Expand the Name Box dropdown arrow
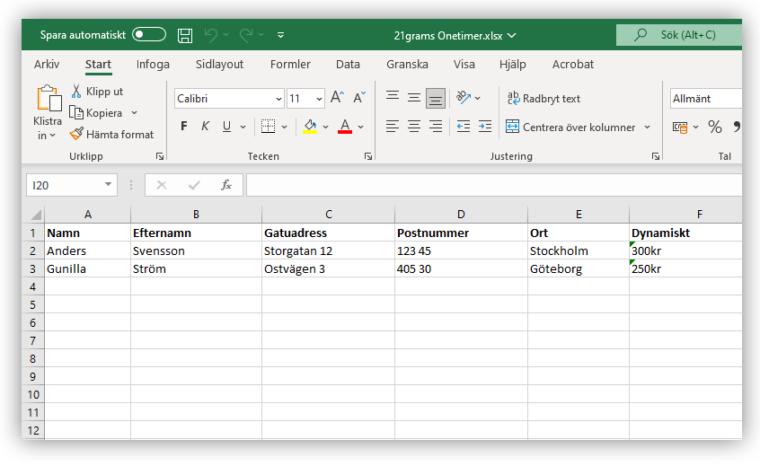The height and width of the screenshot is (466, 760). coord(108,185)
